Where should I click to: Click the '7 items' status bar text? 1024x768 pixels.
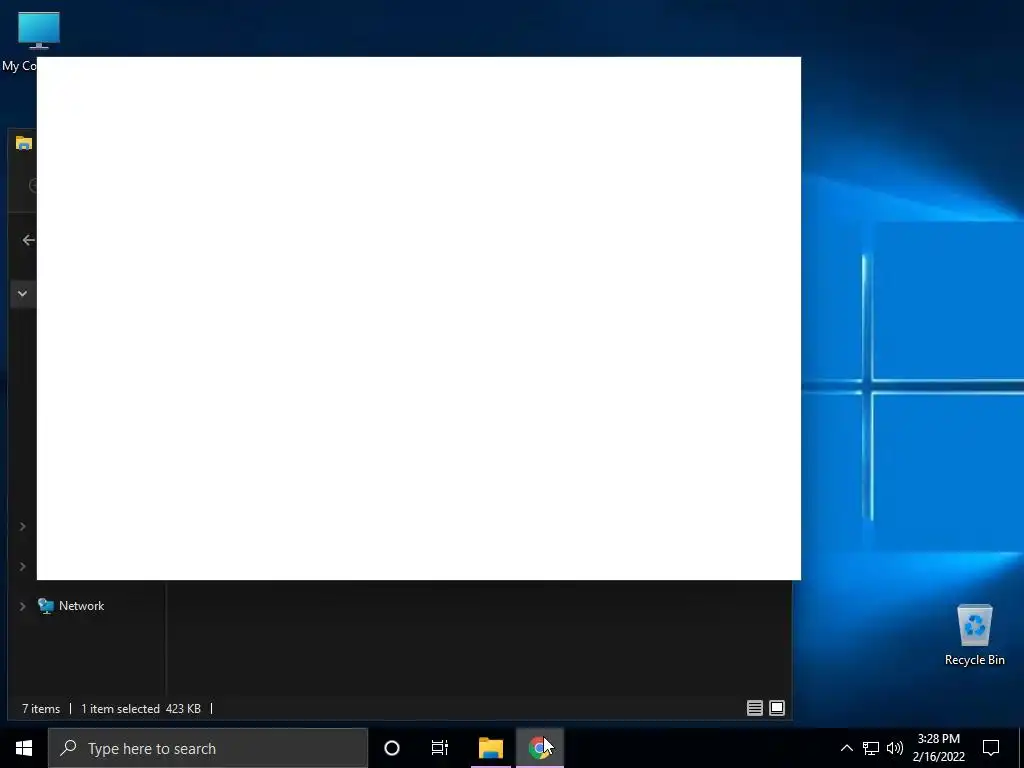[41, 709]
